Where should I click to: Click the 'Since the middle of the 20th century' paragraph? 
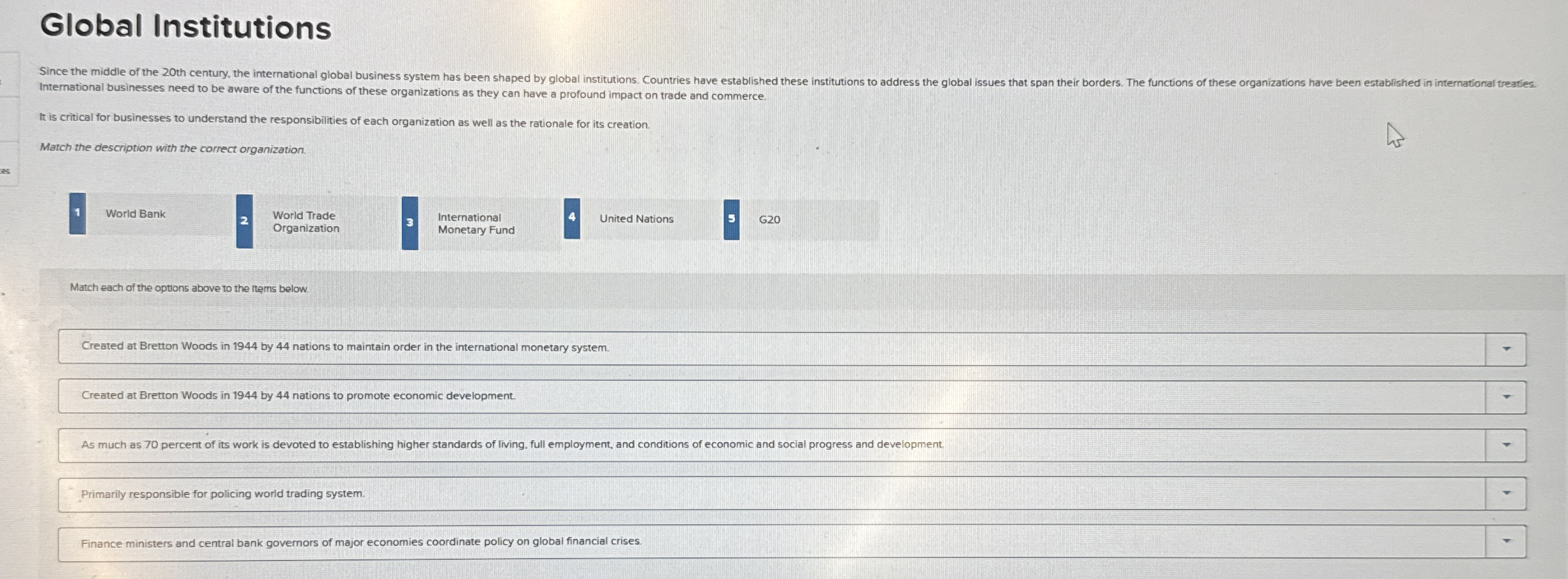coord(788,83)
